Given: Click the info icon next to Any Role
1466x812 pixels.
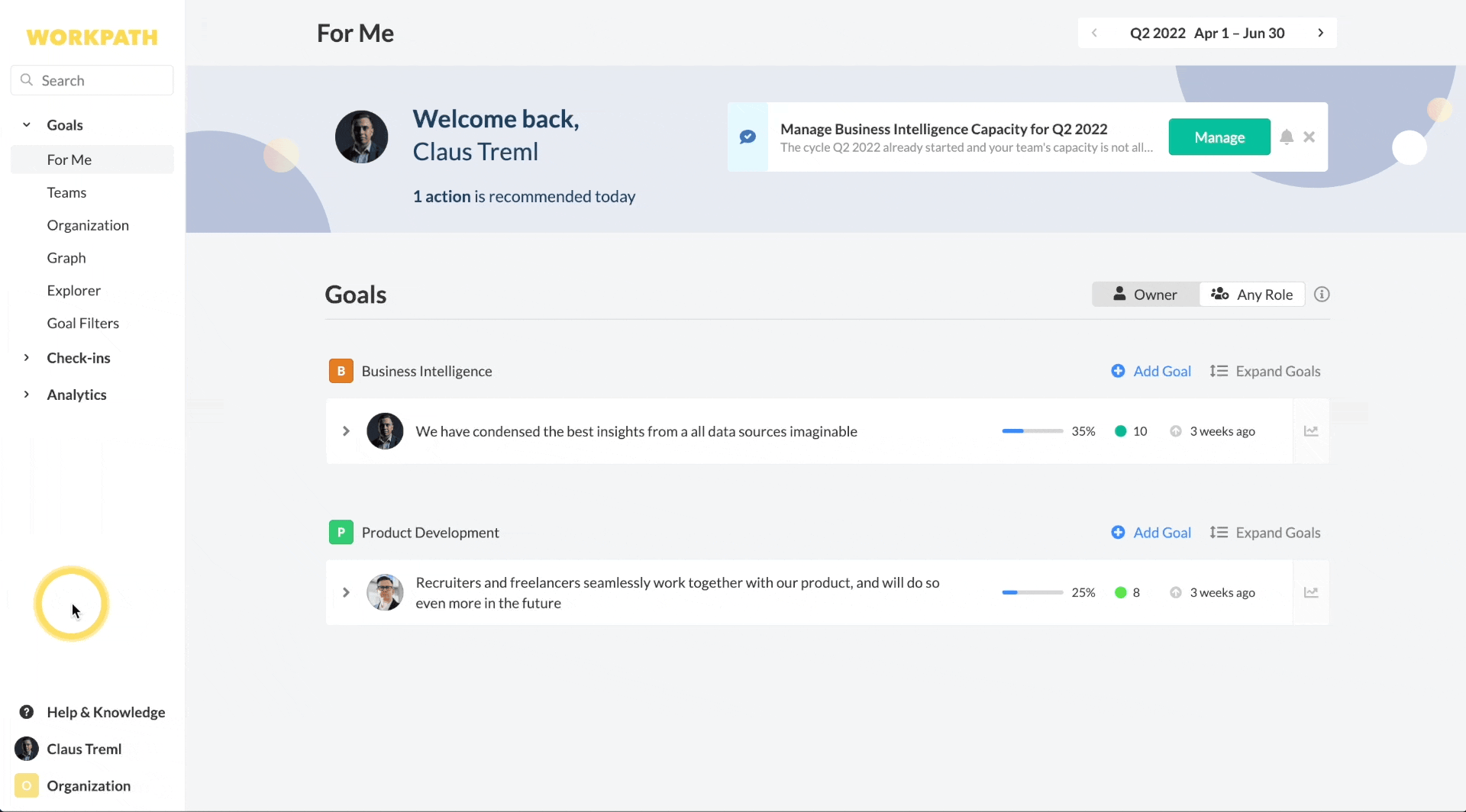Looking at the screenshot, I should pyautogui.click(x=1322, y=295).
